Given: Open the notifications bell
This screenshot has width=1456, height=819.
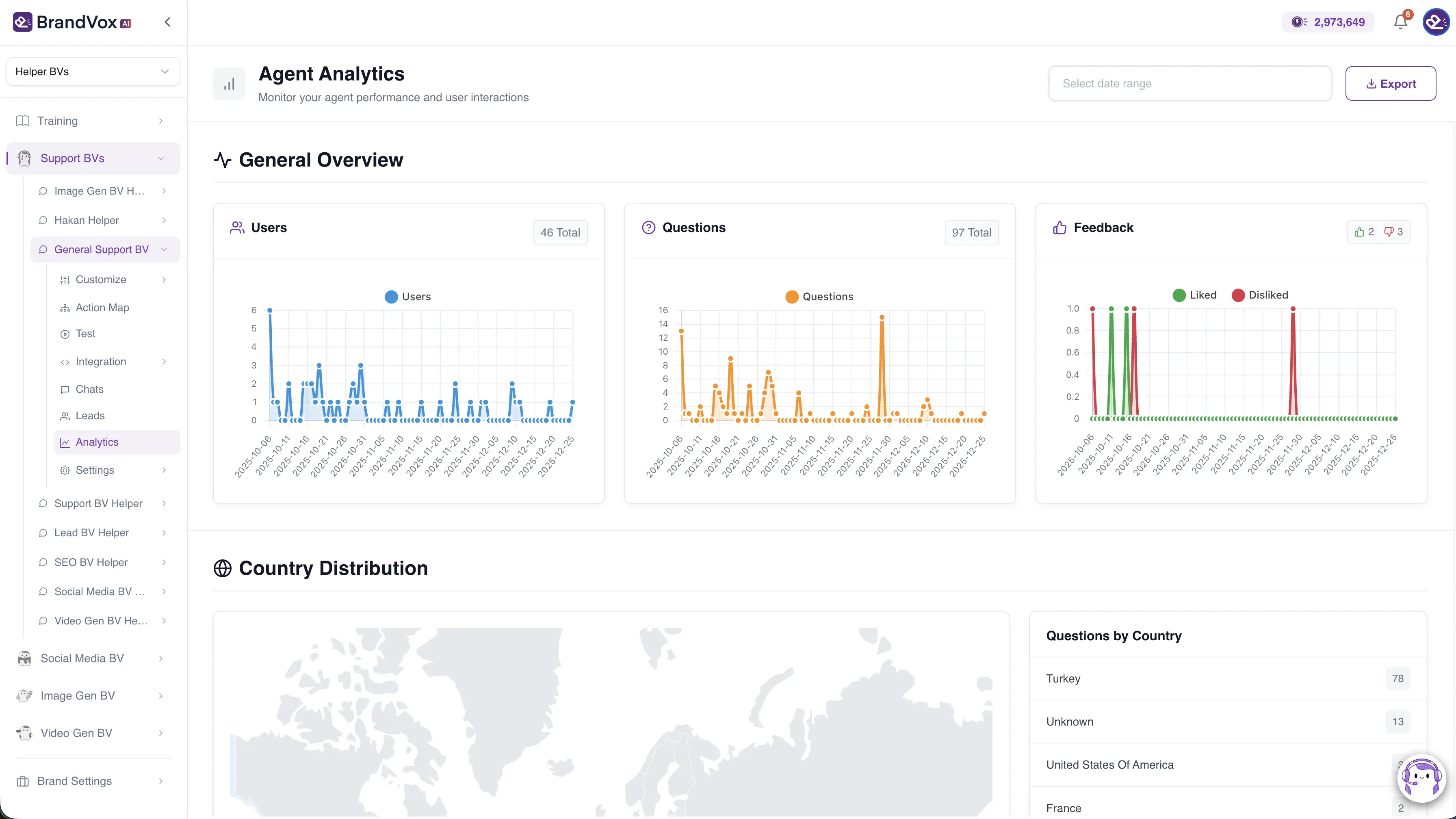Looking at the screenshot, I should [1400, 22].
